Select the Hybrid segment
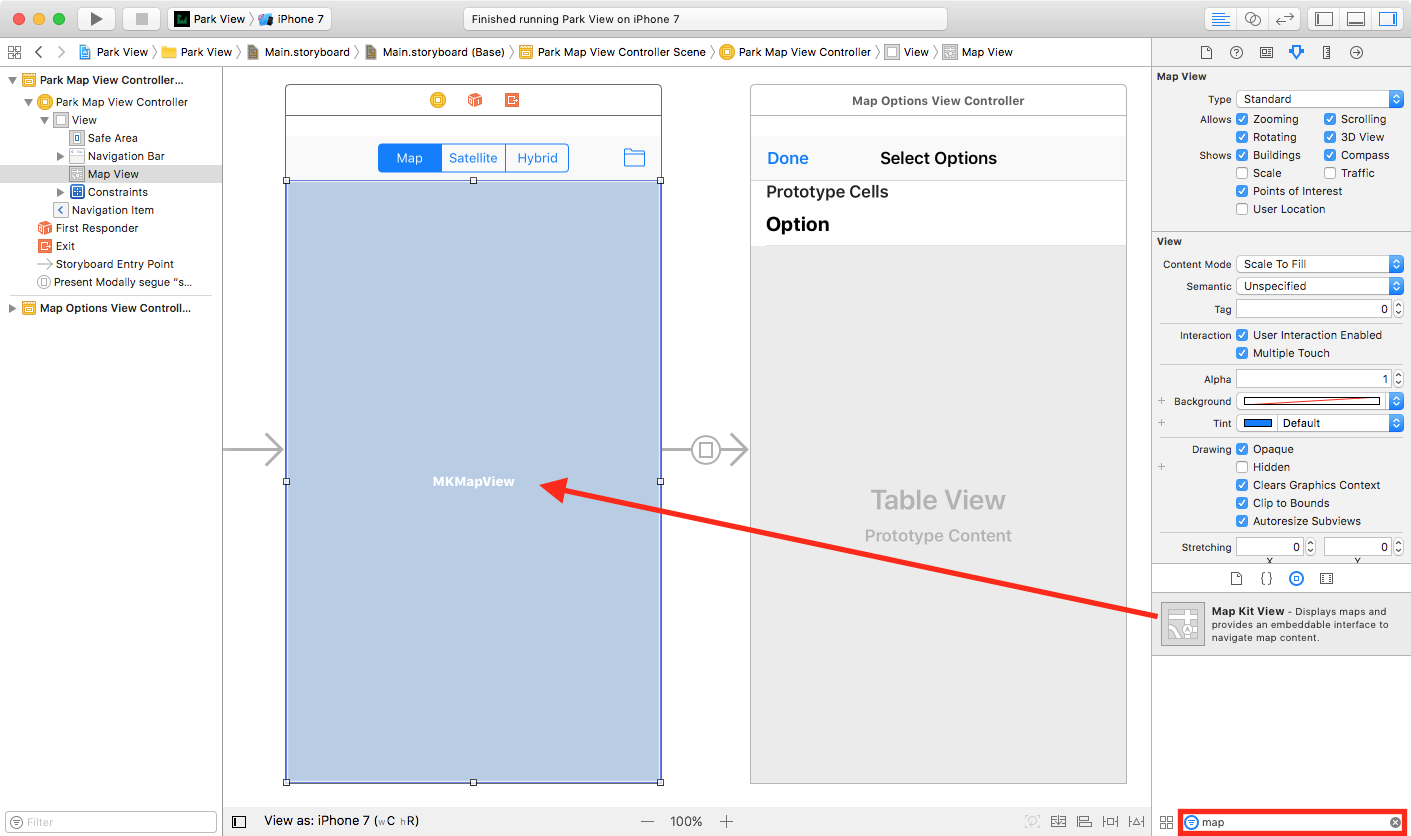Image resolution: width=1411 pixels, height=836 pixels. 537,158
